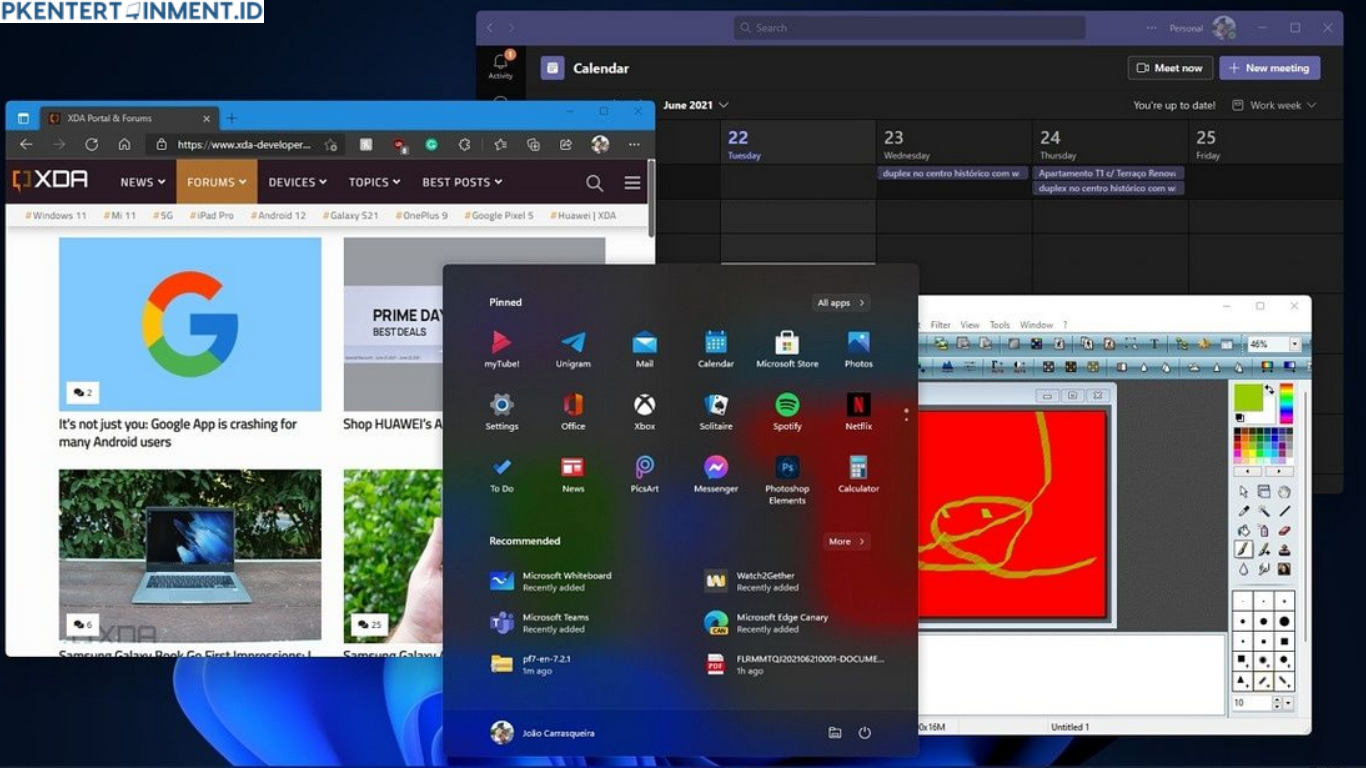Open the XDA hamburger menu
The height and width of the screenshot is (768, 1366).
point(632,183)
